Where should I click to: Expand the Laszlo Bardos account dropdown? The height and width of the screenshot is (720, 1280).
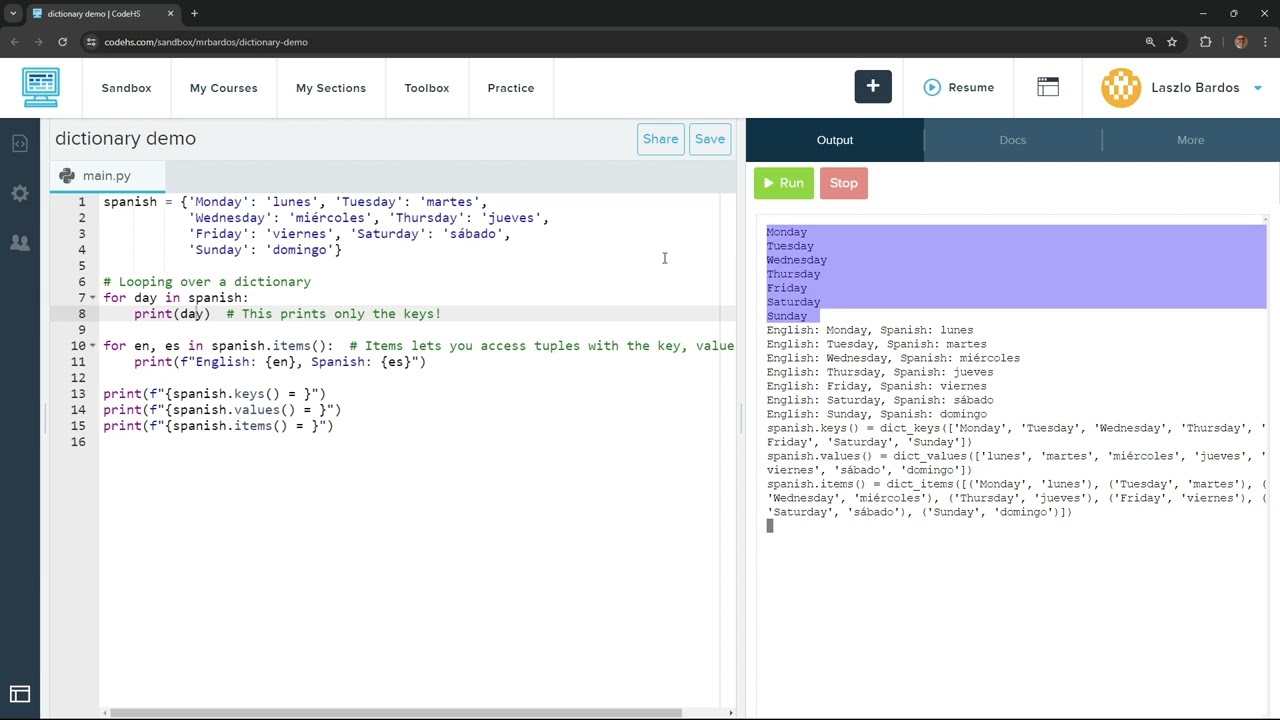[x=1258, y=88]
